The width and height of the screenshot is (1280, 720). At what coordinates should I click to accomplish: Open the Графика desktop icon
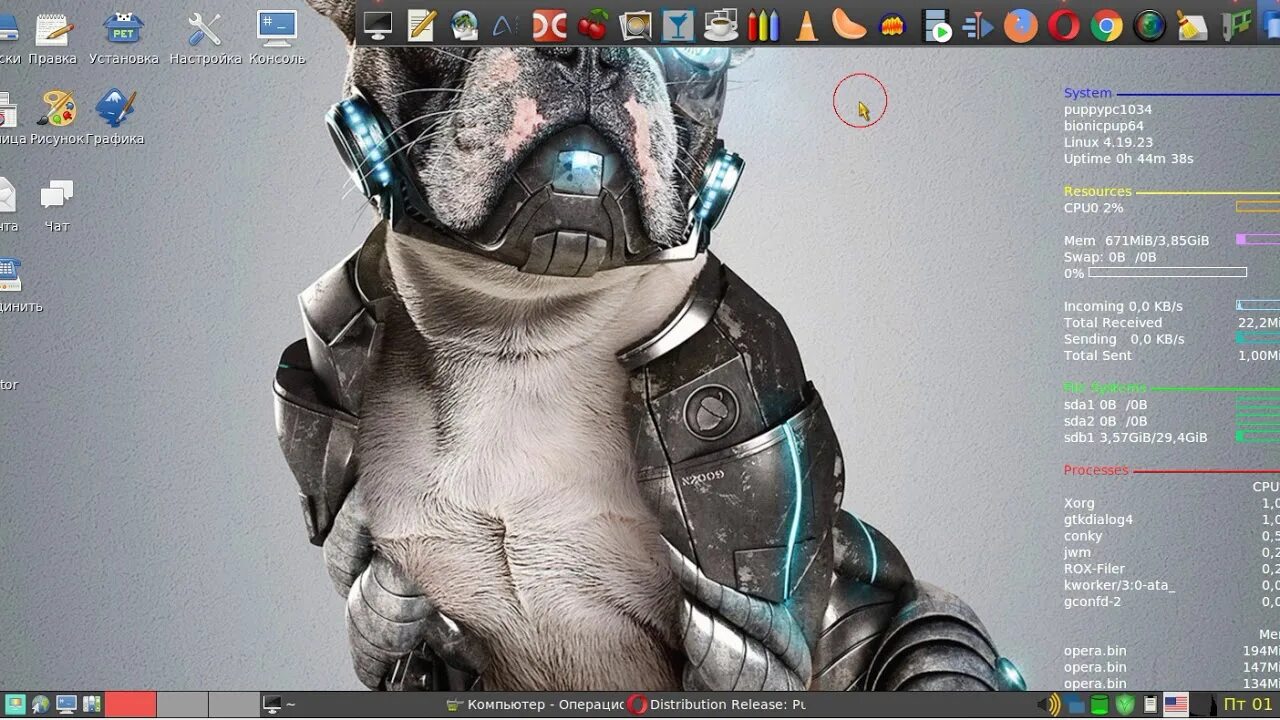click(x=115, y=118)
